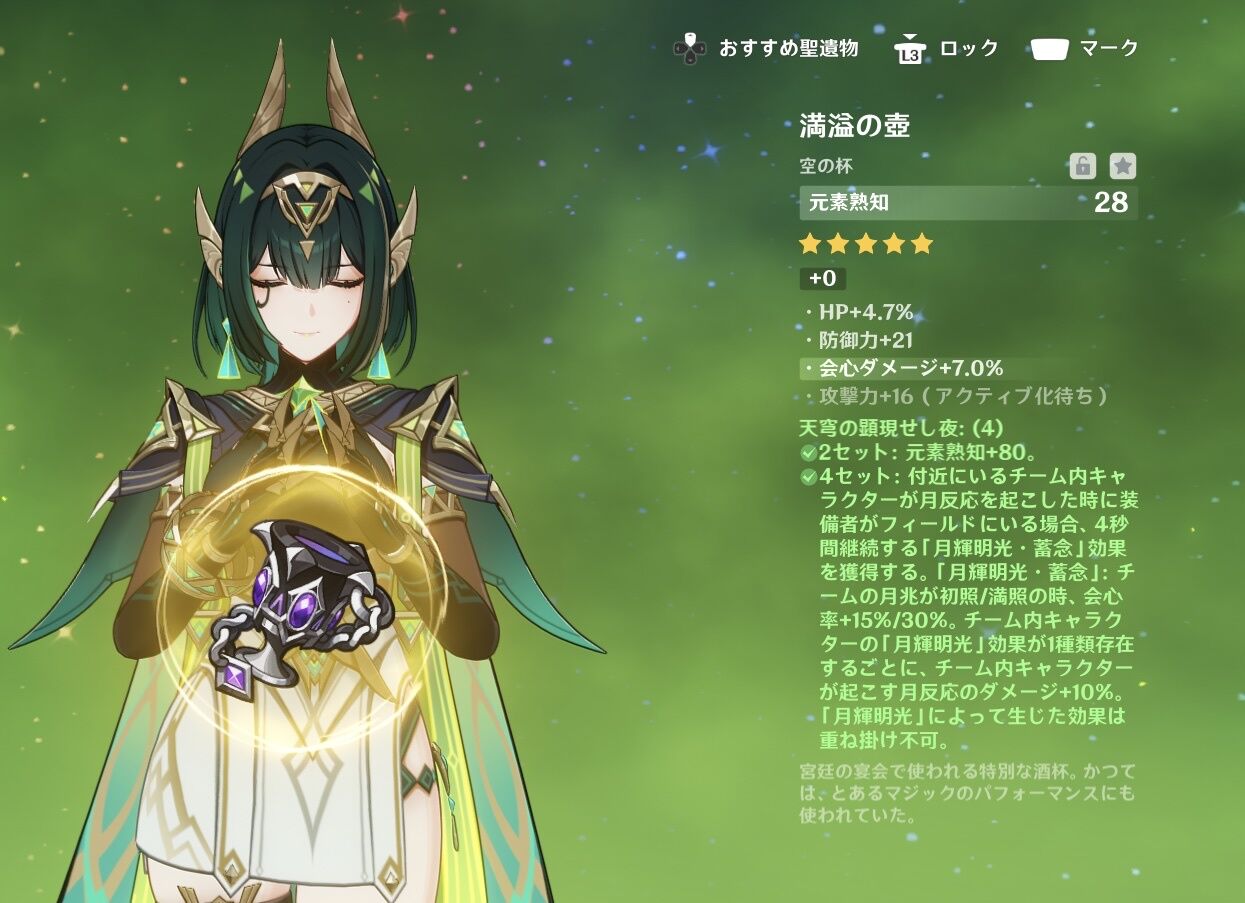Image resolution: width=1245 pixels, height=903 pixels.
Task: Click the purple goblet artifact model
Action: (298, 600)
